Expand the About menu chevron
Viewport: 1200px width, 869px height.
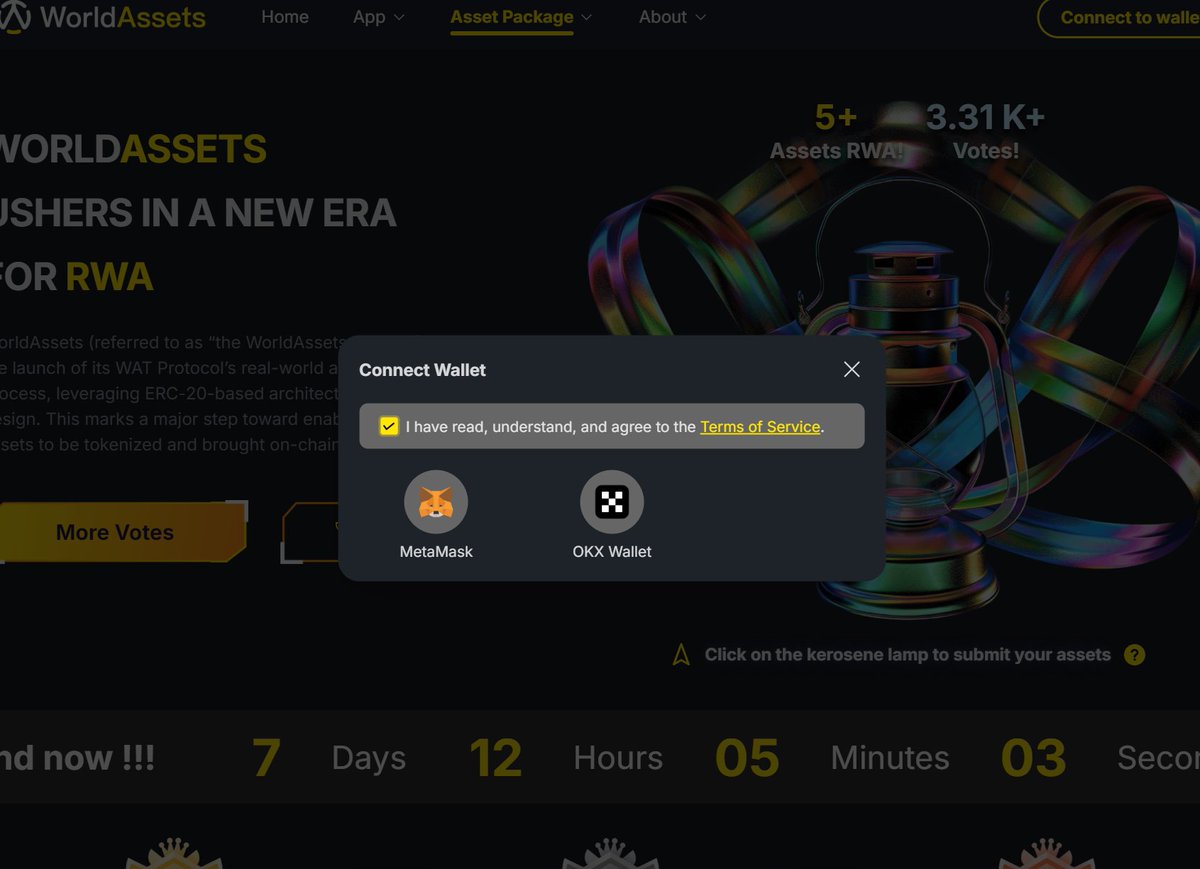700,18
